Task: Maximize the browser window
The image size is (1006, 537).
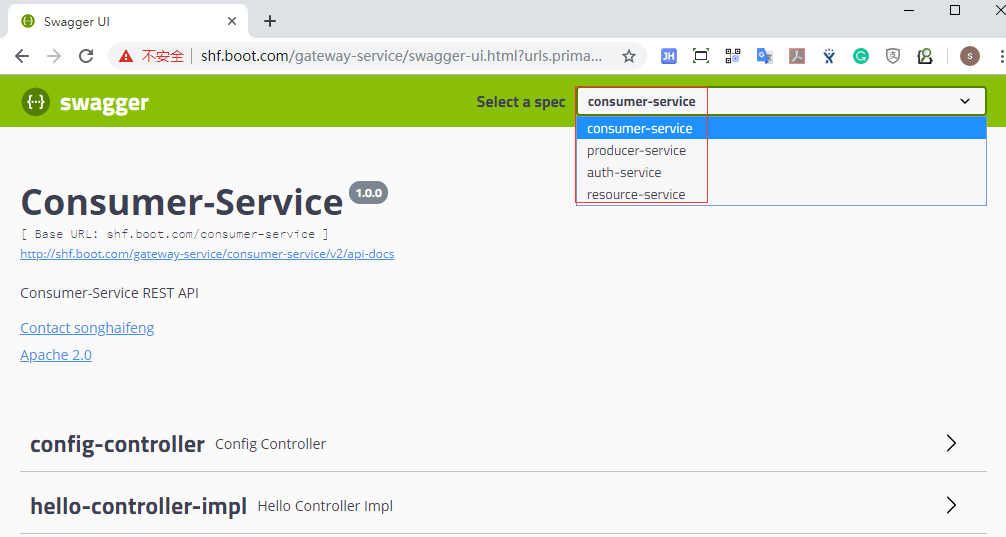Action: click(955, 10)
